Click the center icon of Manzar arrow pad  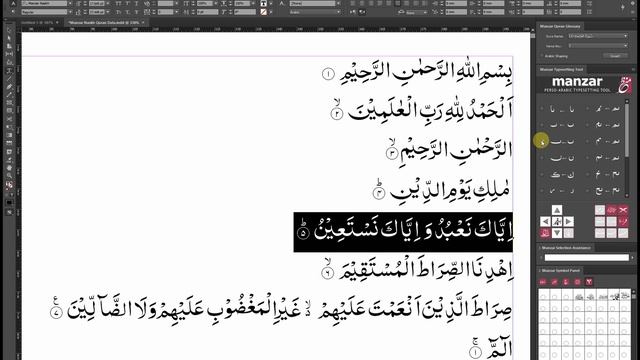coord(557,222)
